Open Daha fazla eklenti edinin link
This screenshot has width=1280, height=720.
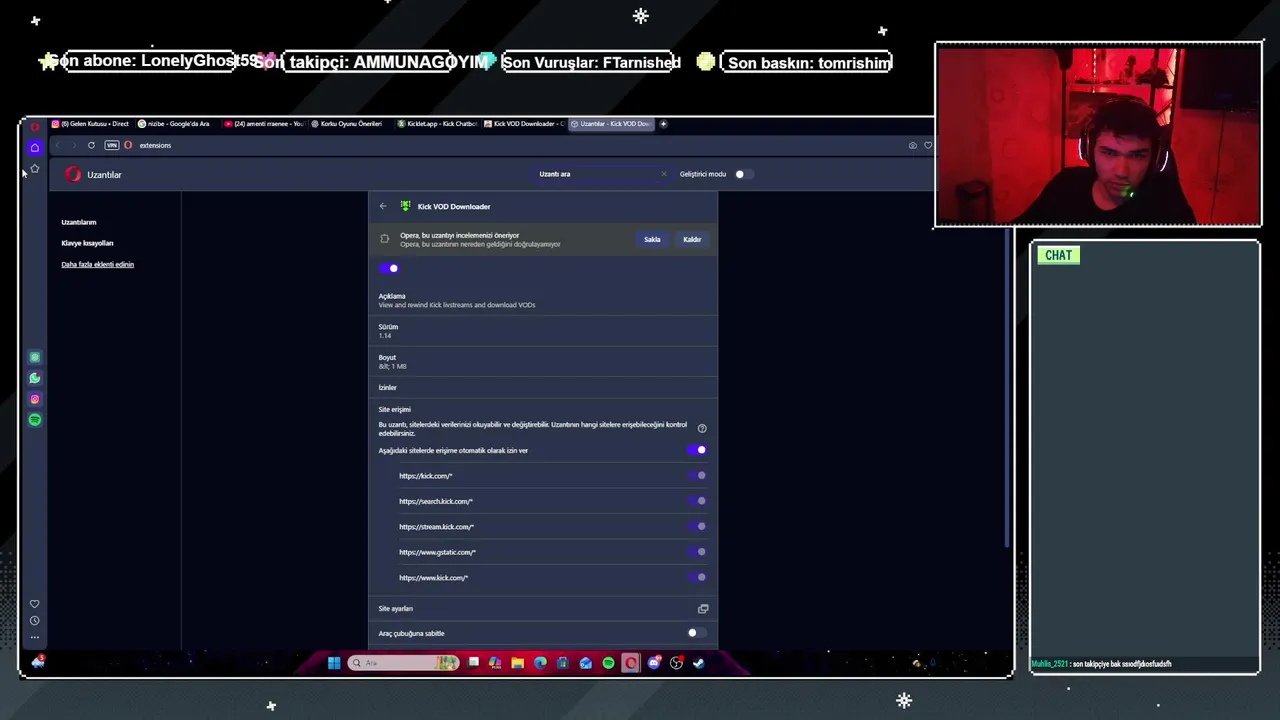[x=97, y=264]
